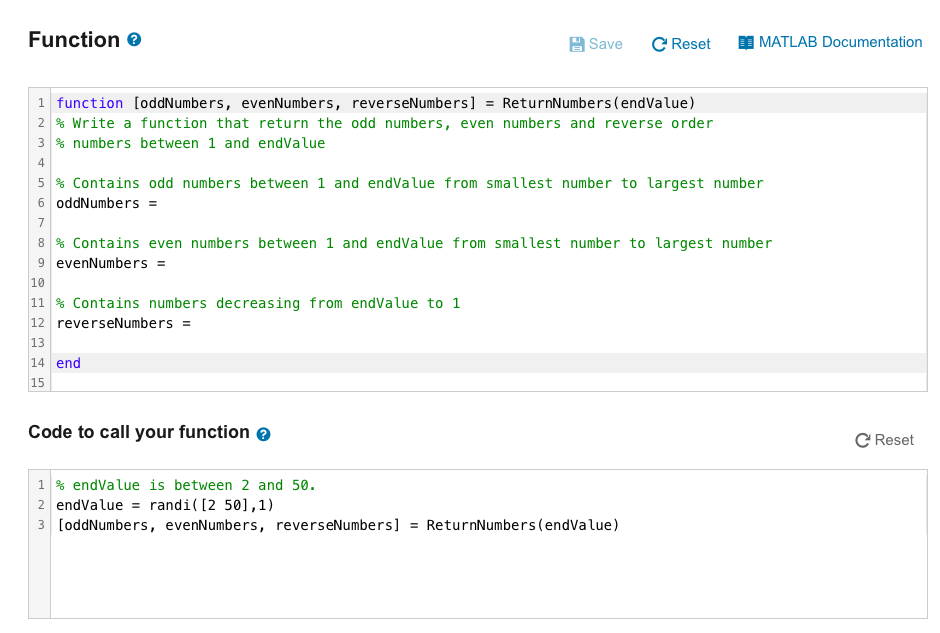Click the Reset circular arrow icon above the function editor

[659, 44]
